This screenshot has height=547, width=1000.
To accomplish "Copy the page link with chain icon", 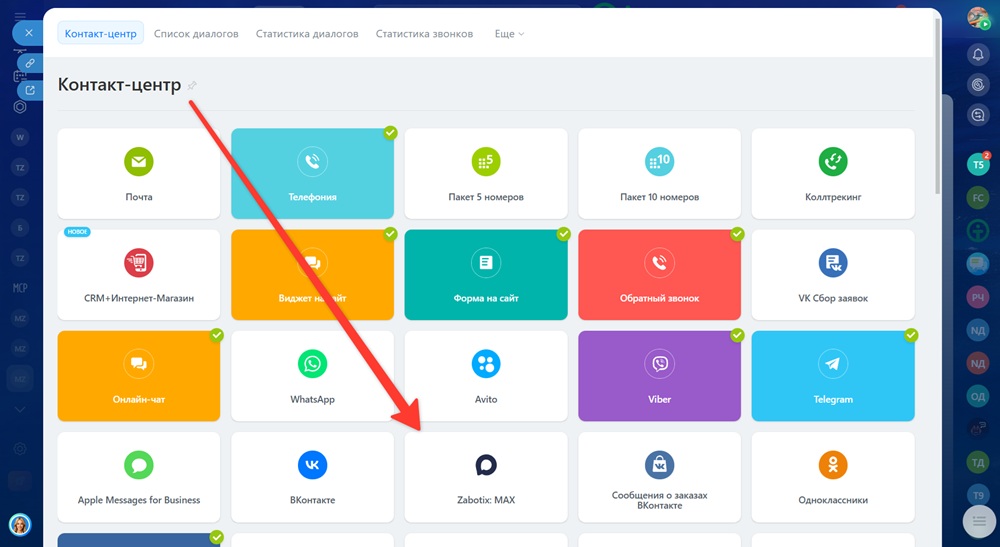I will pyautogui.click(x=30, y=63).
